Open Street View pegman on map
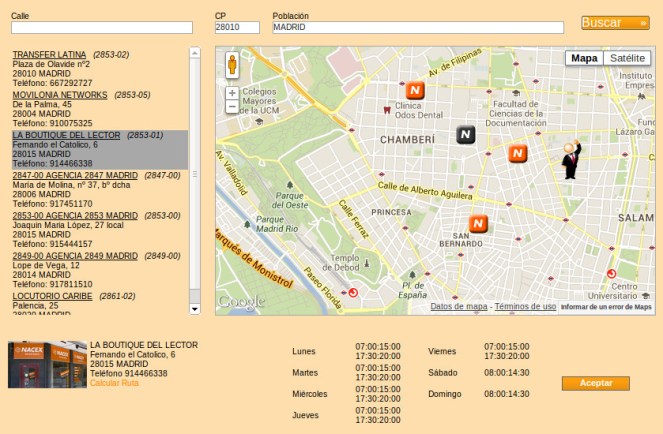This screenshot has width=663, height=434. pos(232,65)
